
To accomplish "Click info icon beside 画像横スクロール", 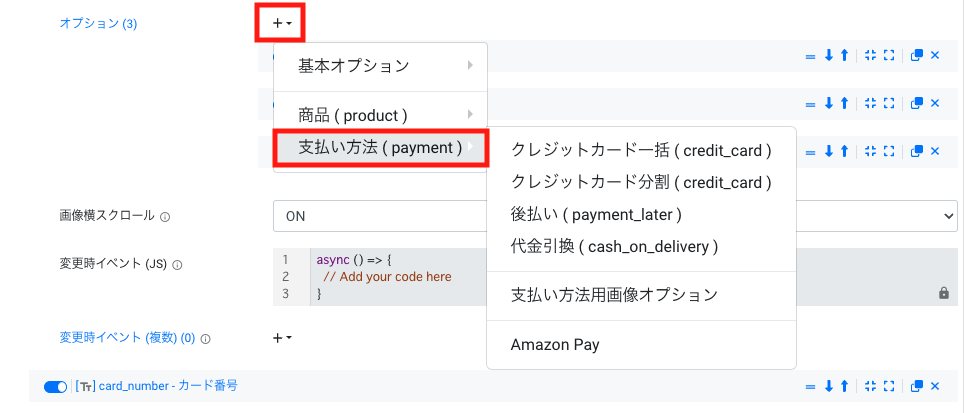I will (x=165, y=217).
